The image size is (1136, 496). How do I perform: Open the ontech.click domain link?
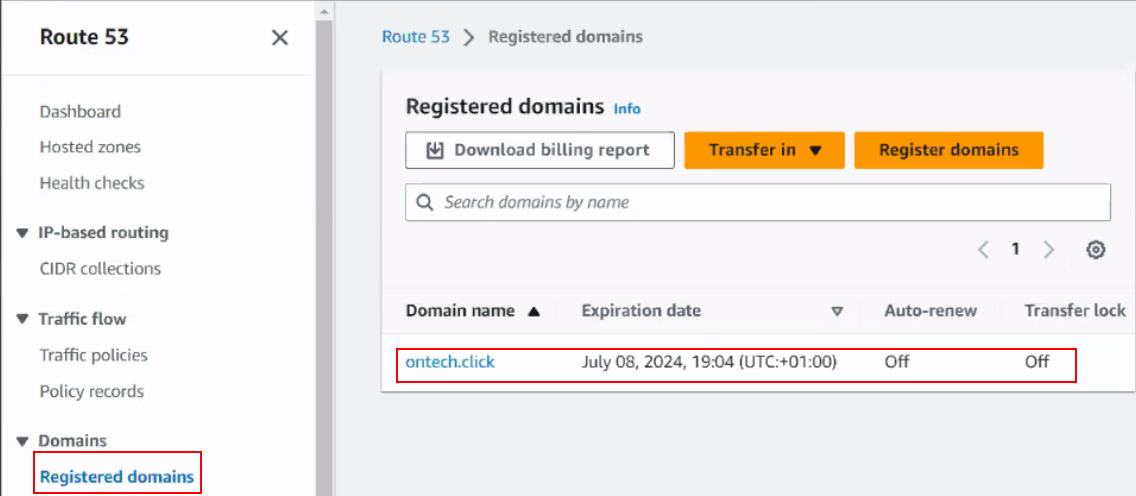tap(450, 362)
